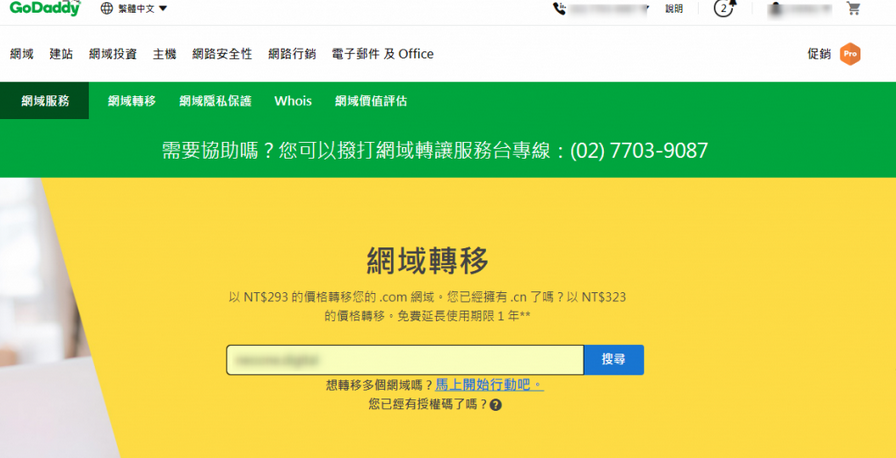
Task: Open notifications bell showing 2
Action: click(723, 9)
